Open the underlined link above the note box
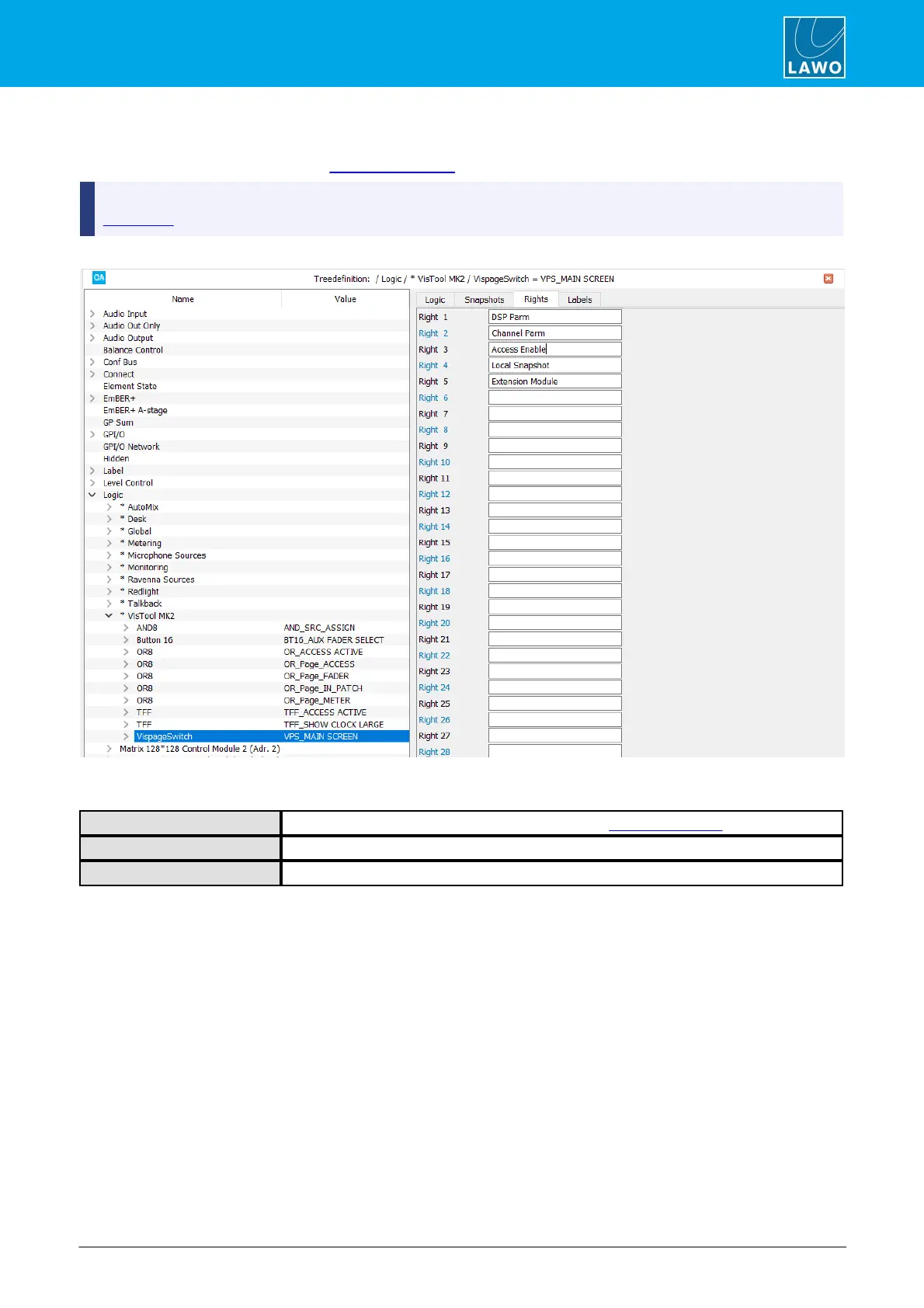Viewport: 924px width, 1308px height. 392,168
